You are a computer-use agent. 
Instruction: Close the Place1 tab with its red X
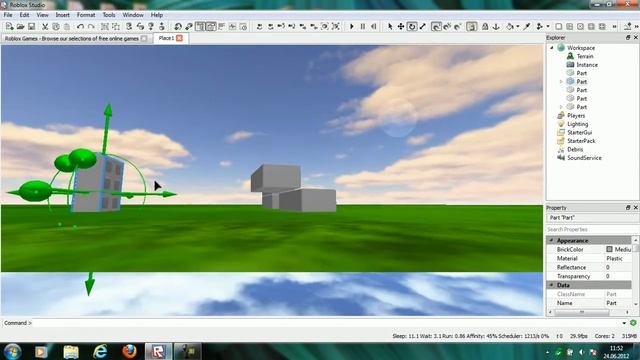coord(179,38)
